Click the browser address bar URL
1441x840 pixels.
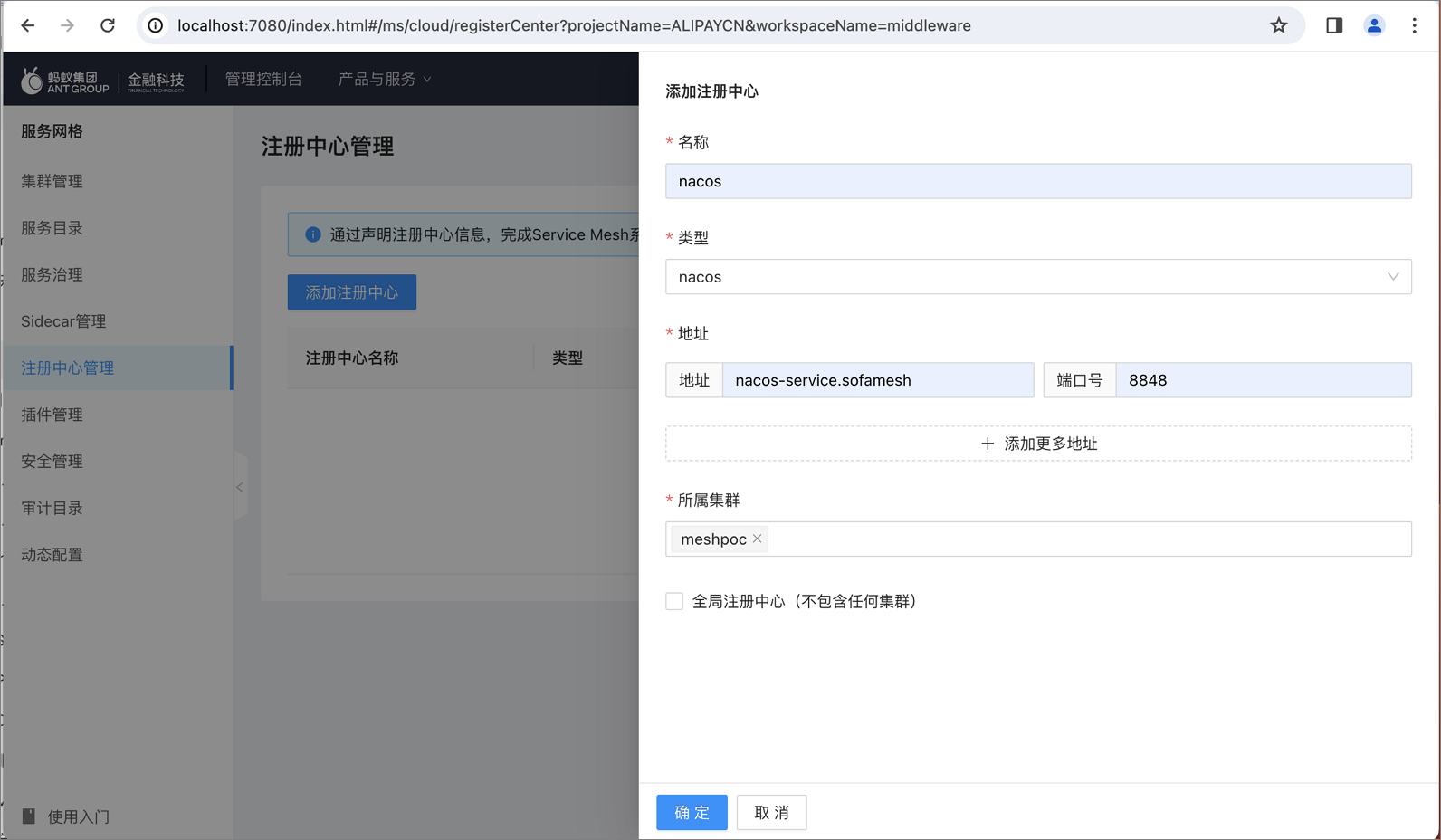pyautogui.click(x=574, y=25)
